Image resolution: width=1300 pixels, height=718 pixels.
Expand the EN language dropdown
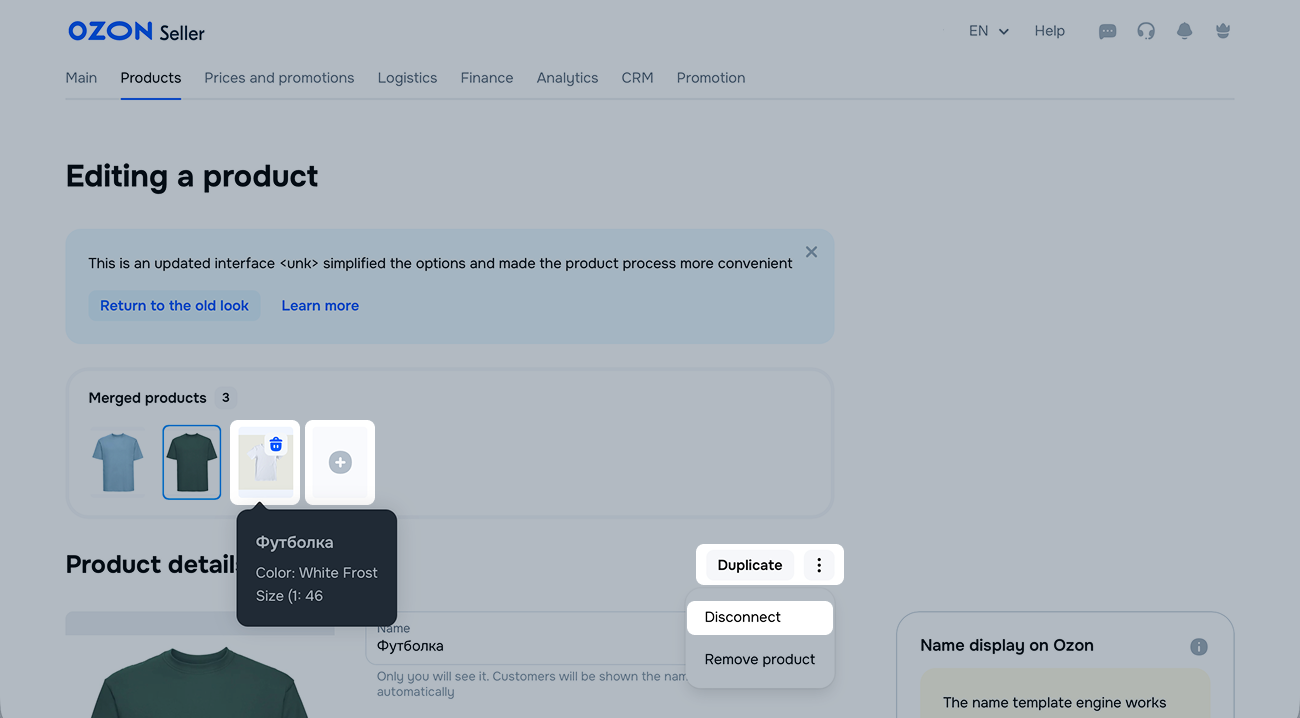coord(988,31)
